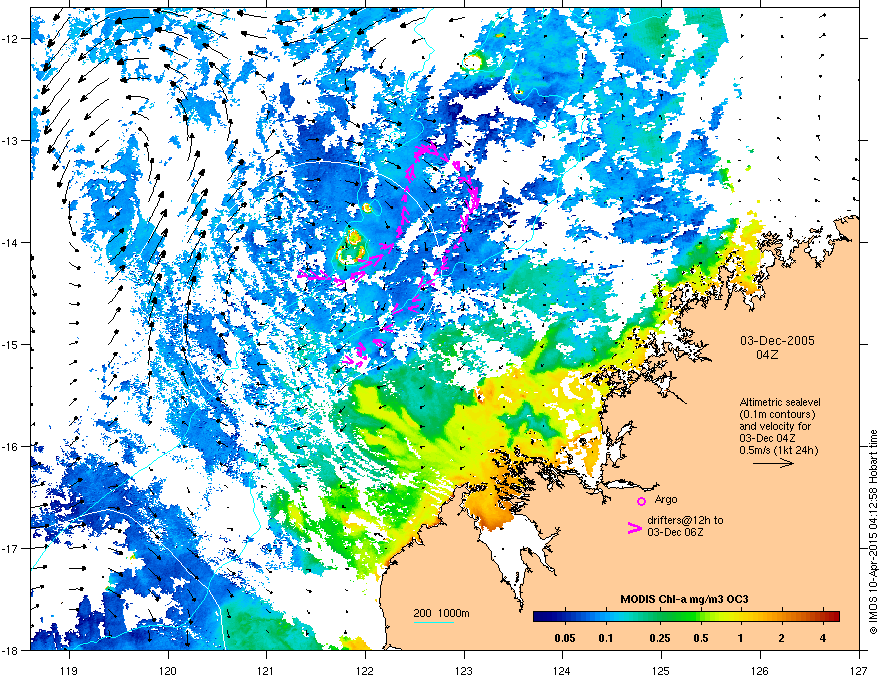Click the color bar tick label '4'
The image size is (880, 680).
[822, 638]
